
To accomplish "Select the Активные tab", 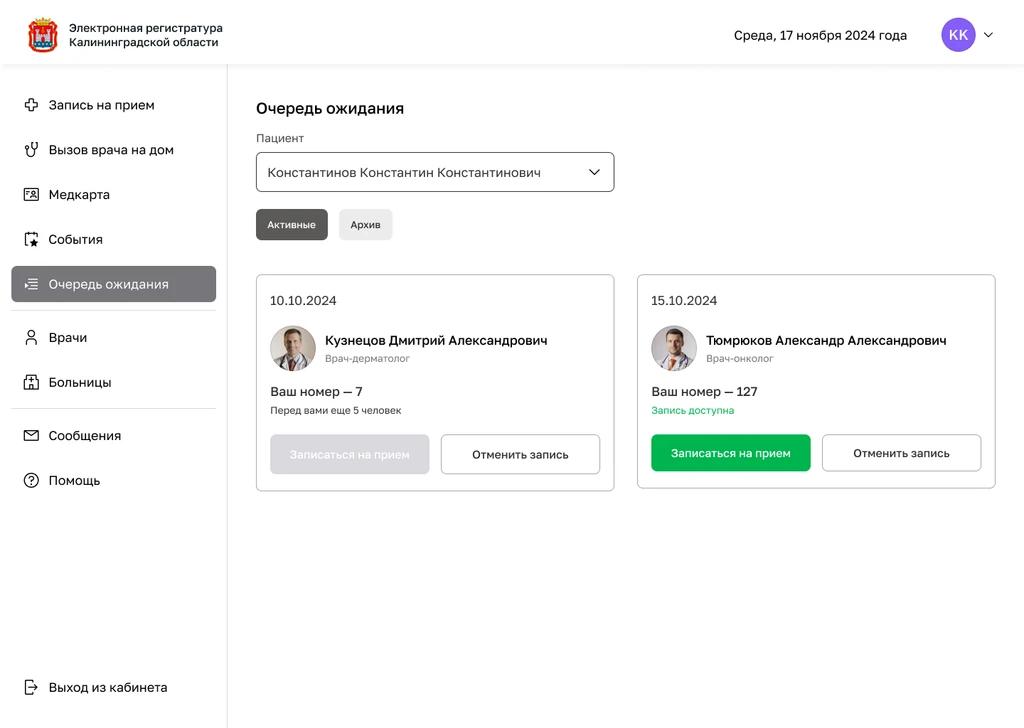I will [291, 225].
